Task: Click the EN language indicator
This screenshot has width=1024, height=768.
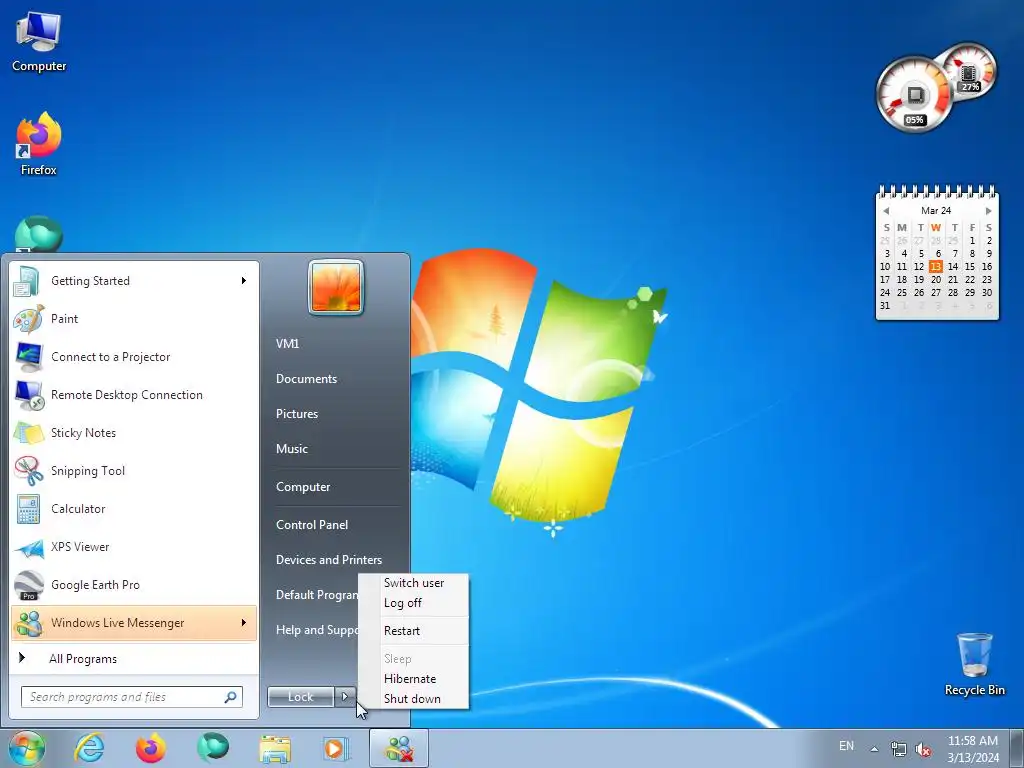Action: 846,746
